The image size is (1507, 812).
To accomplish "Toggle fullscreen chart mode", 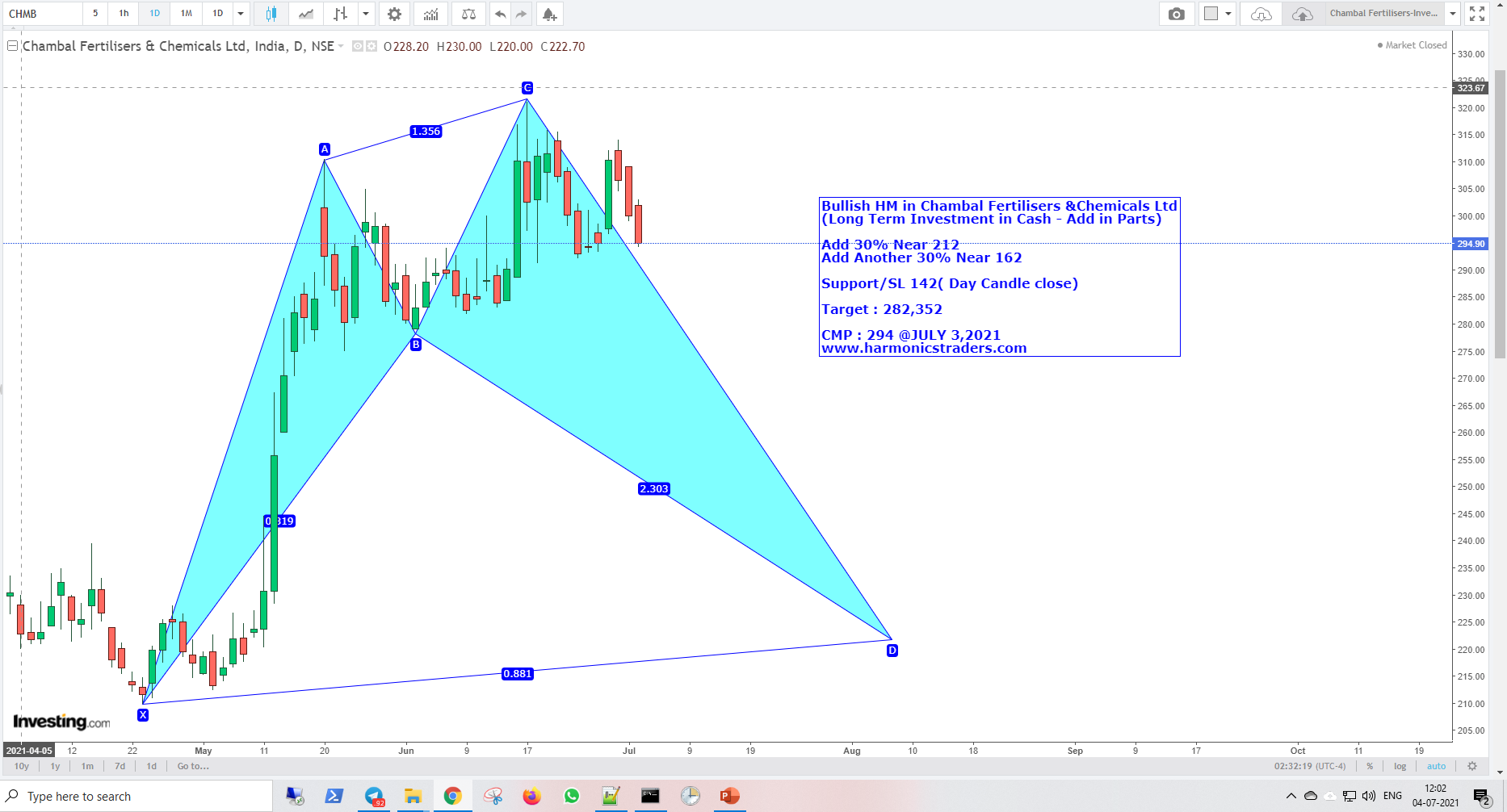I will click(1477, 14).
